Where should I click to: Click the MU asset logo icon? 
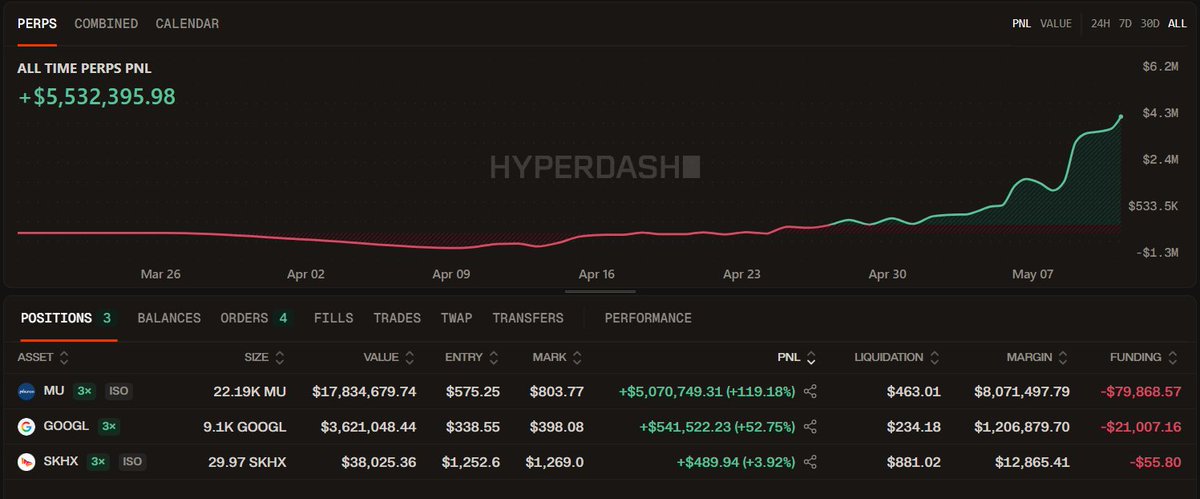(x=26, y=391)
